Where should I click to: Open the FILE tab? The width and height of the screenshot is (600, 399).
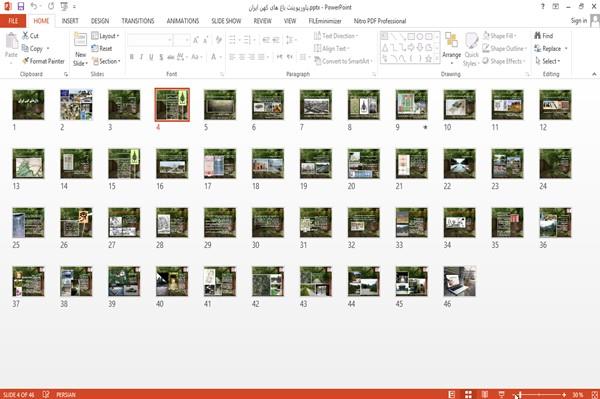tap(13, 21)
